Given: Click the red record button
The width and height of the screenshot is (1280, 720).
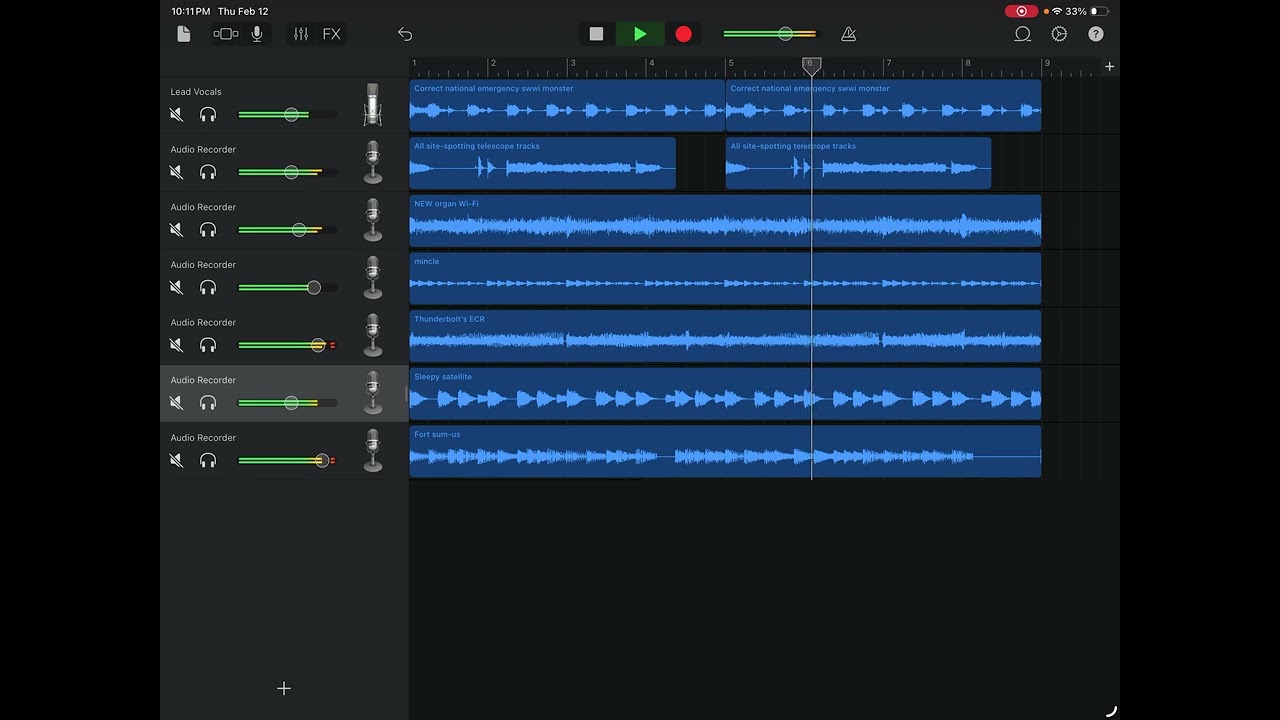Looking at the screenshot, I should pyautogui.click(x=683, y=34).
